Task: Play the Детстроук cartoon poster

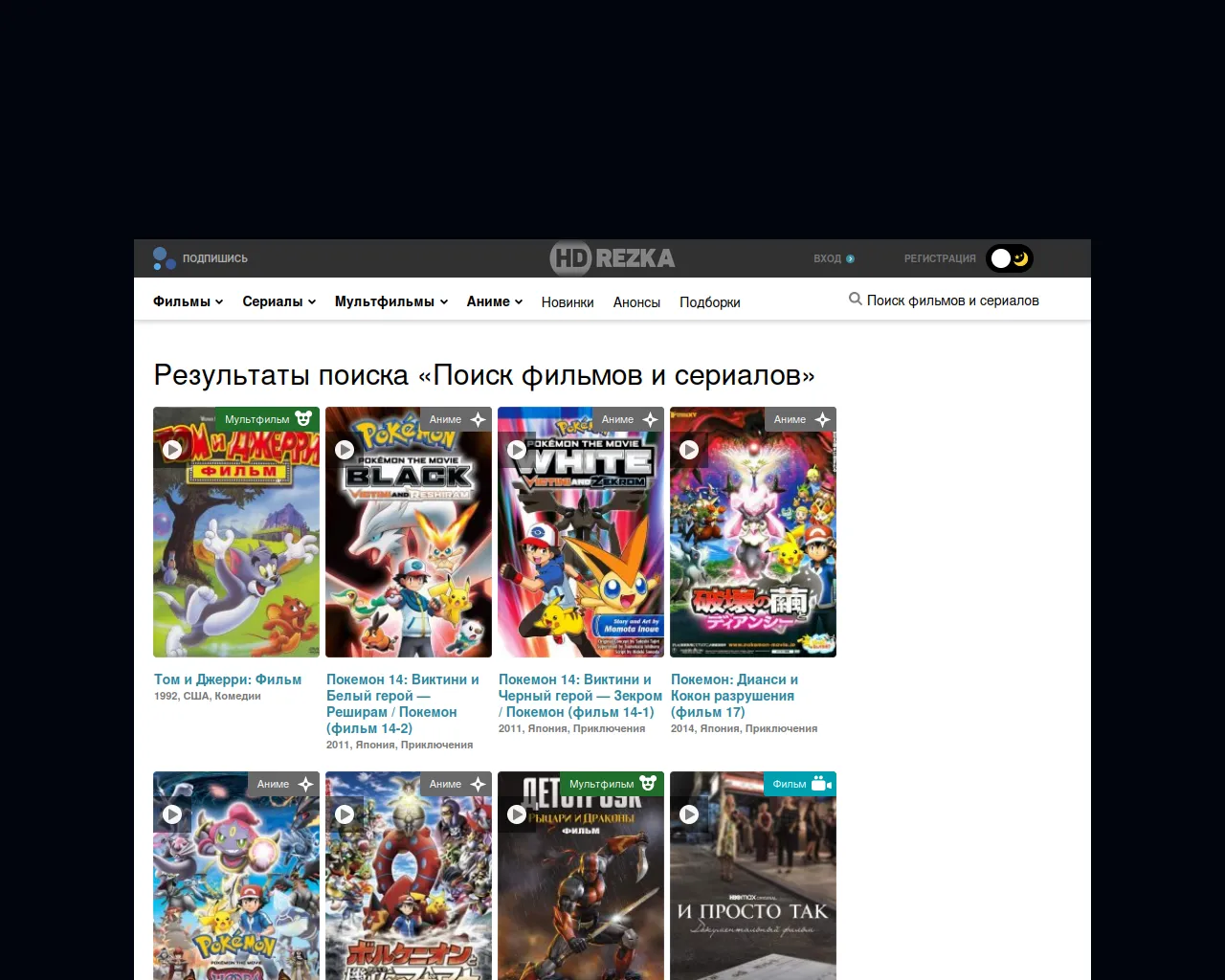Action: (517, 813)
